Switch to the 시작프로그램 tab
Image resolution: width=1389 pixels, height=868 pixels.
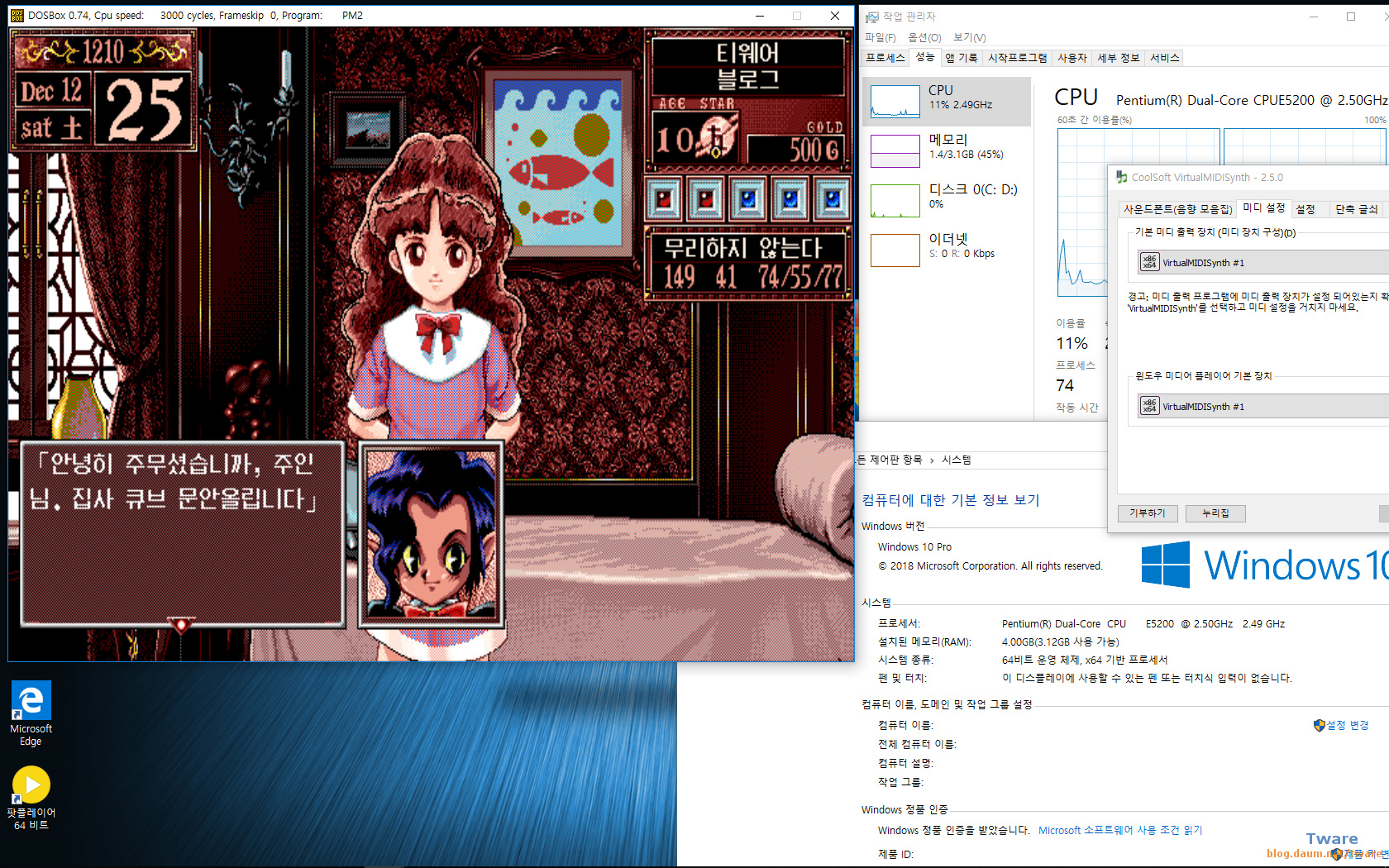[1017, 58]
